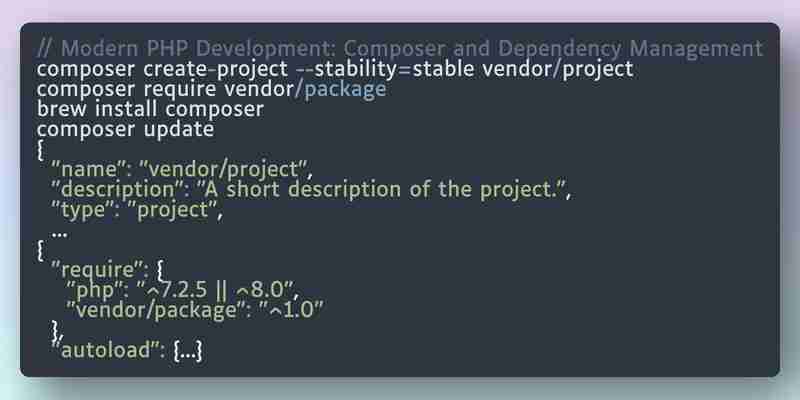Click the blue 'package' word

click(x=345, y=89)
